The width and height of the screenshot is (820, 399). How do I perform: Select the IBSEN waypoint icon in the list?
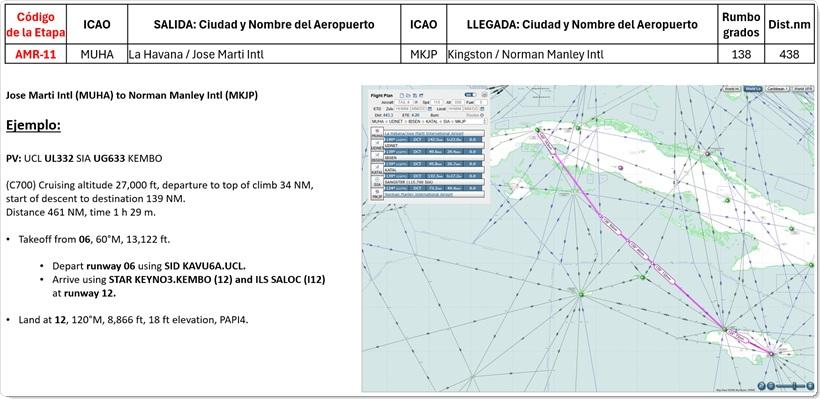(377, 157)
